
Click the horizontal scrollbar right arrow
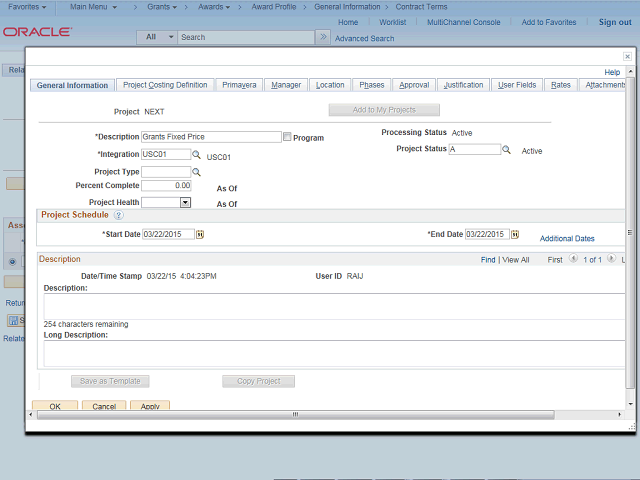[x=620, y=415]
